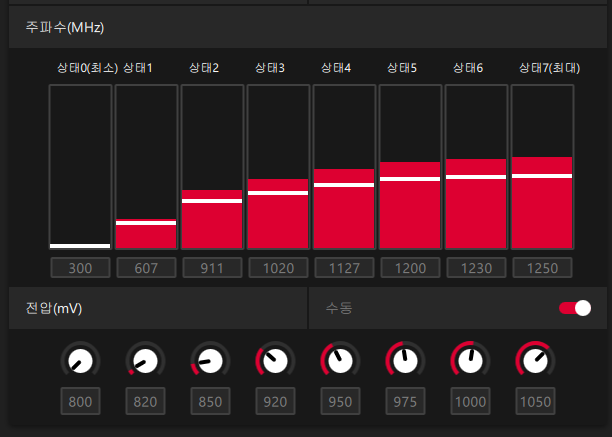Adjust the 상태5 frequency slider bar

410,167
